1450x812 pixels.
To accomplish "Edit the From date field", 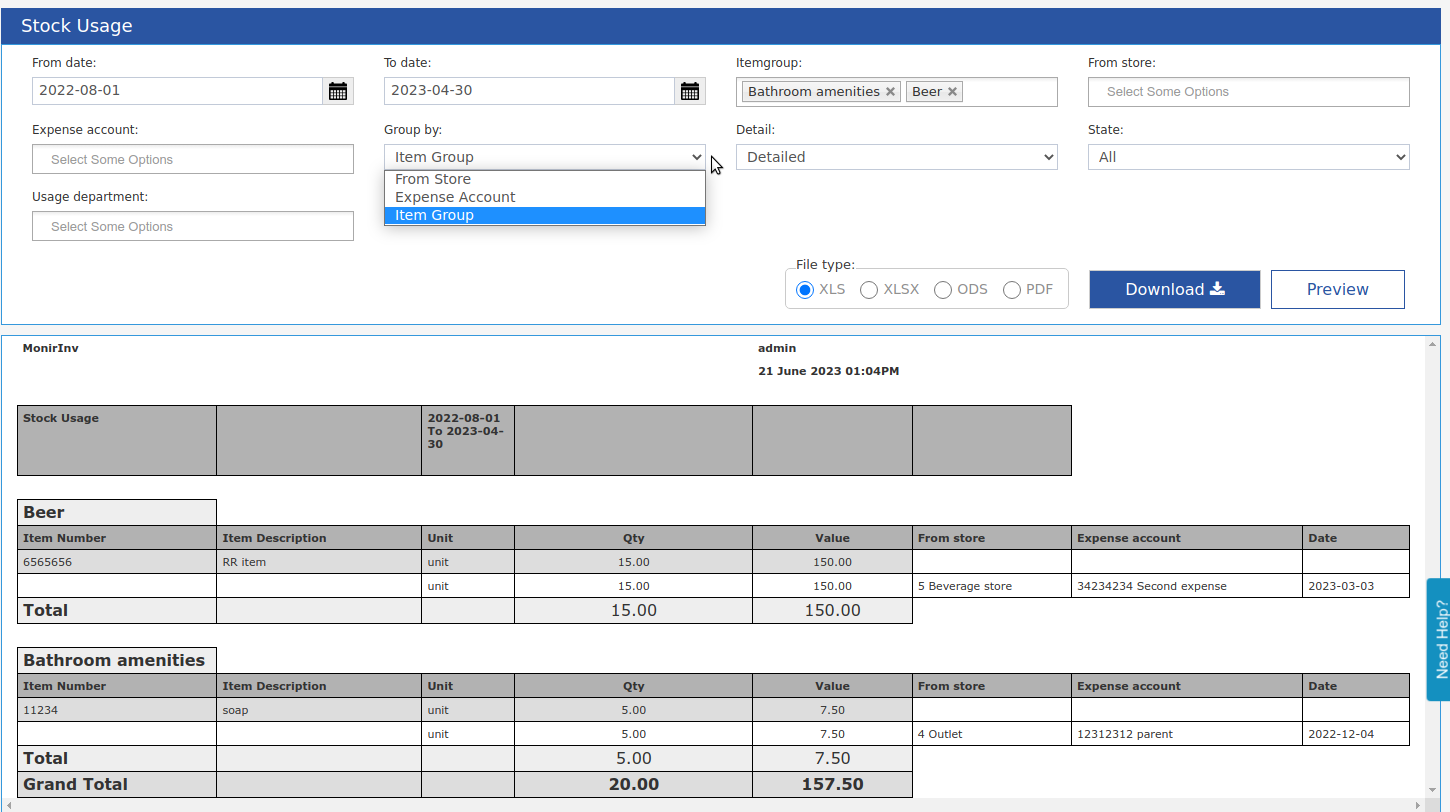I will [x=178, y=91].
